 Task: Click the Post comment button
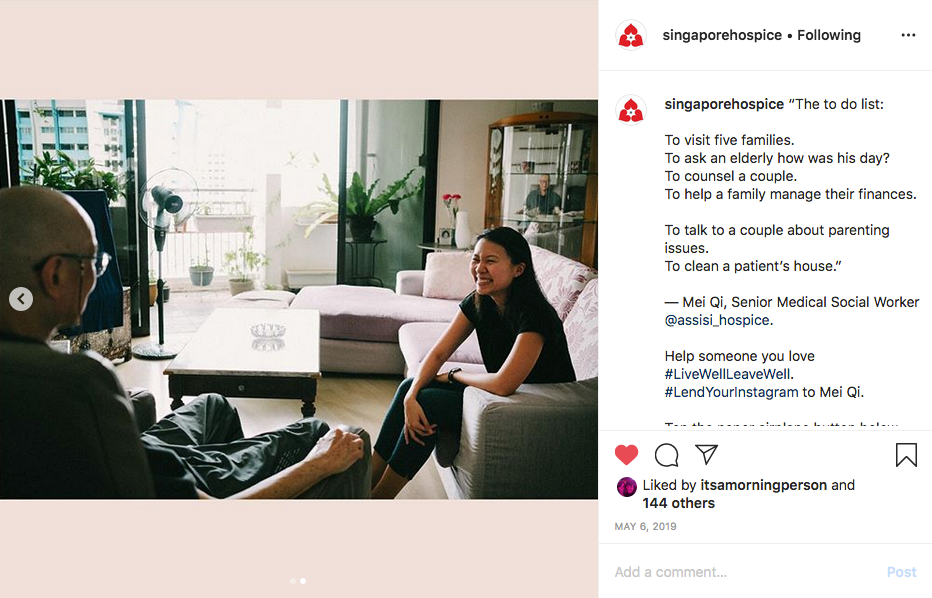coord(901,572)
